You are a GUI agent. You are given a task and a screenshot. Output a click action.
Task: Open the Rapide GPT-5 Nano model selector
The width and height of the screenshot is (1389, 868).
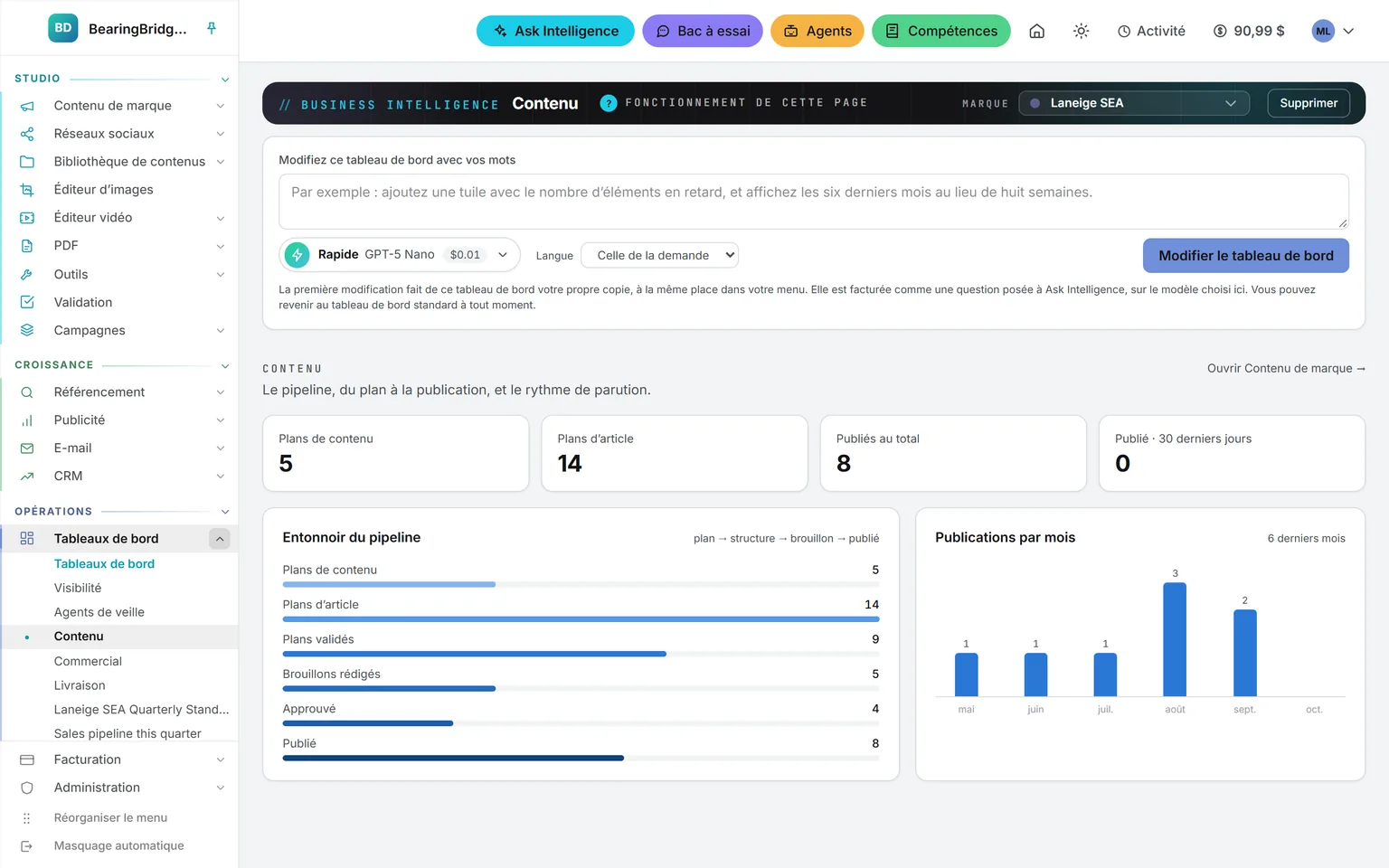(399, 255)
